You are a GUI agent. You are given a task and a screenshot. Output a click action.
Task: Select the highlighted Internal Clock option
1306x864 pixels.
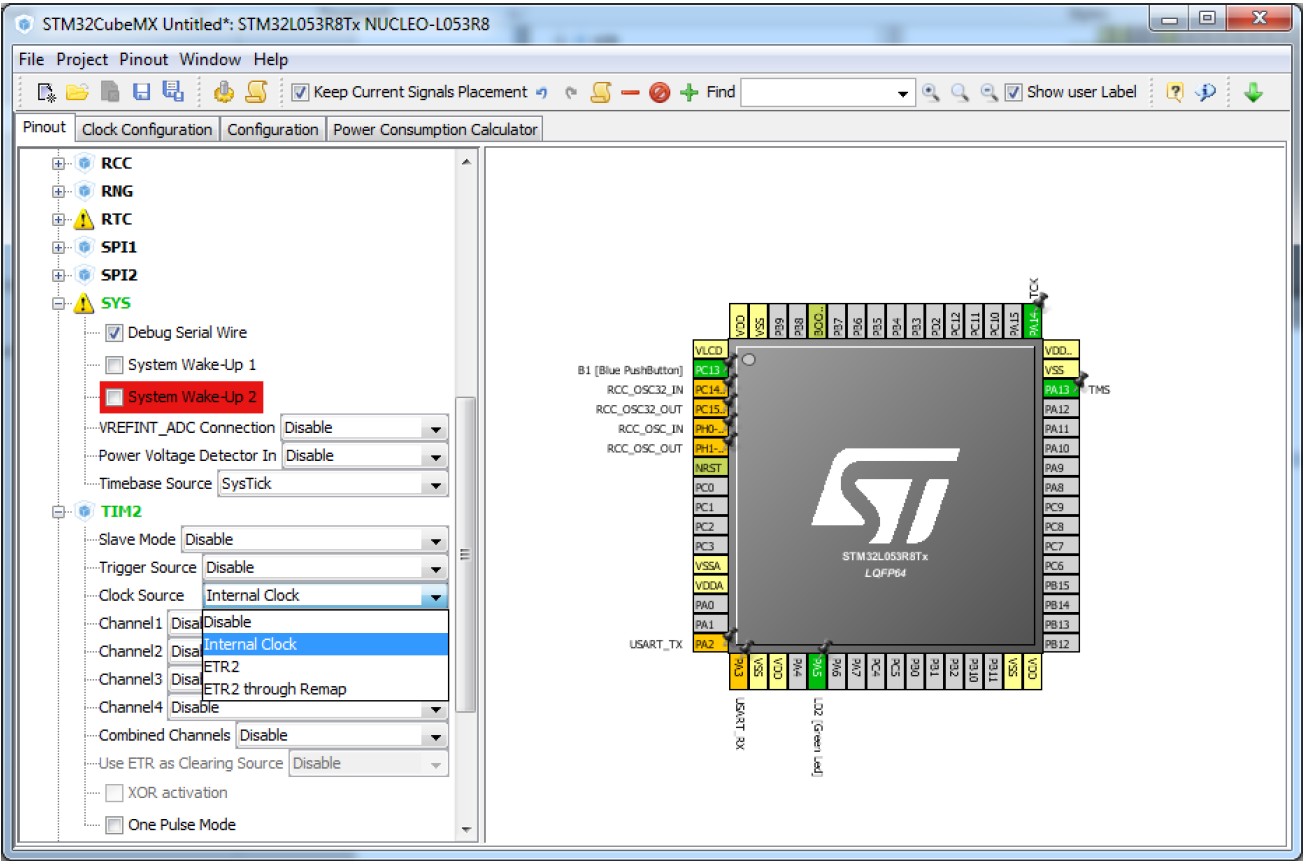325,645
